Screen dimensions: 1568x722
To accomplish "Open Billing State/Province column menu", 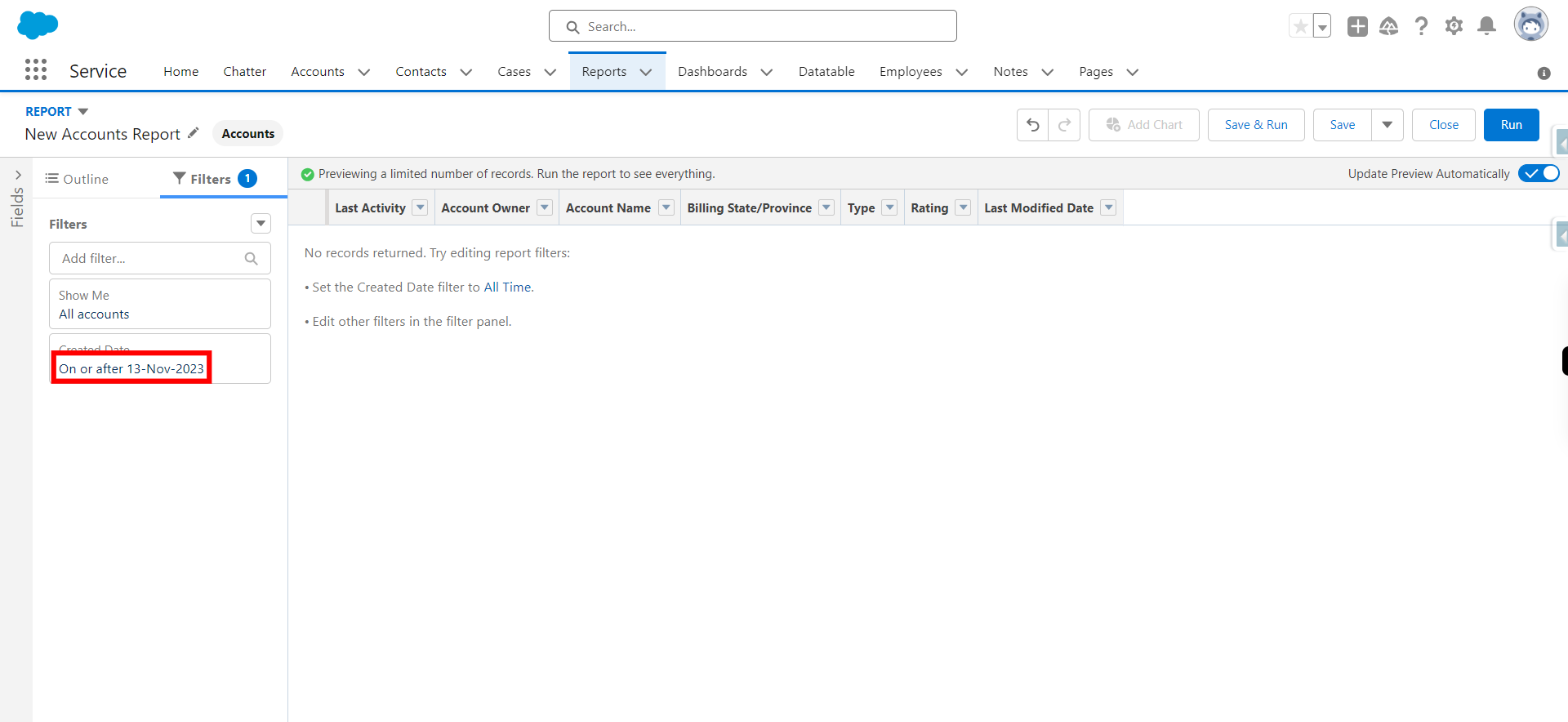I will tap(826, 207).
